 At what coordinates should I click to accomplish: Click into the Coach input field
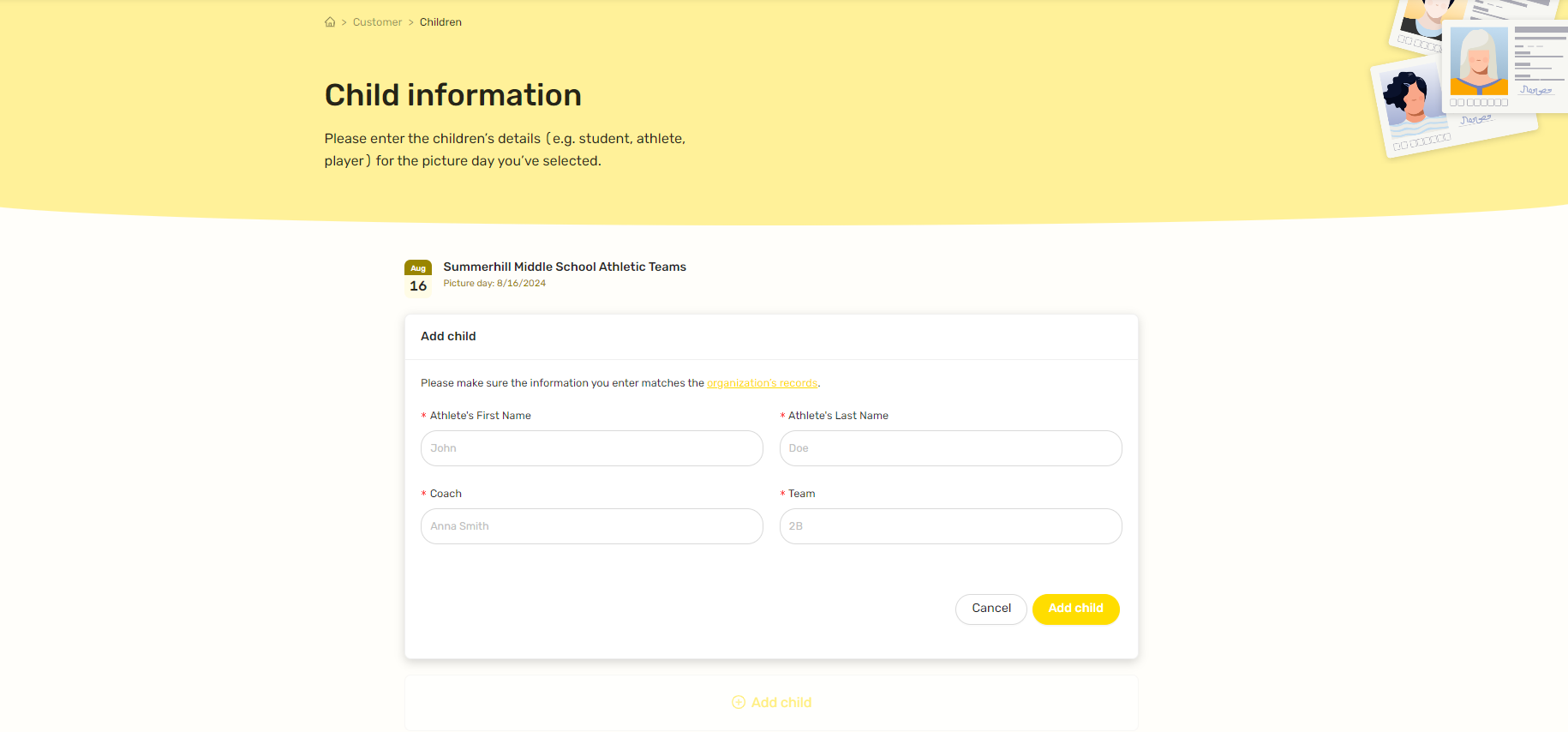592,526
